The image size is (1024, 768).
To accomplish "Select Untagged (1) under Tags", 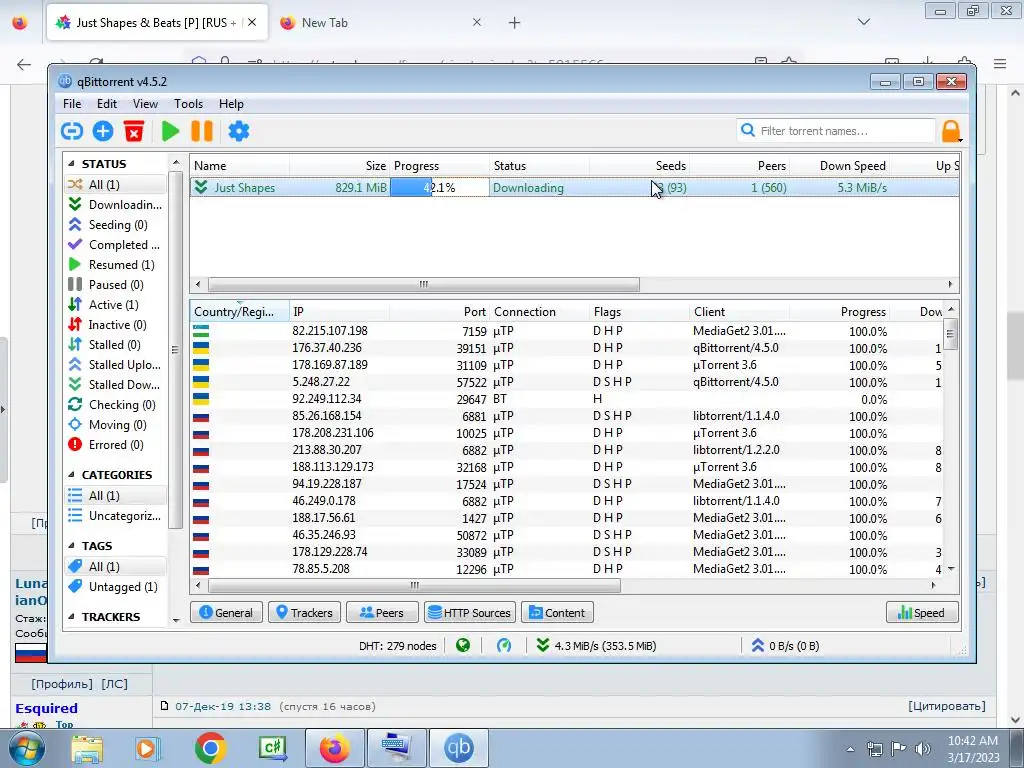I will [x=115, y=586].
